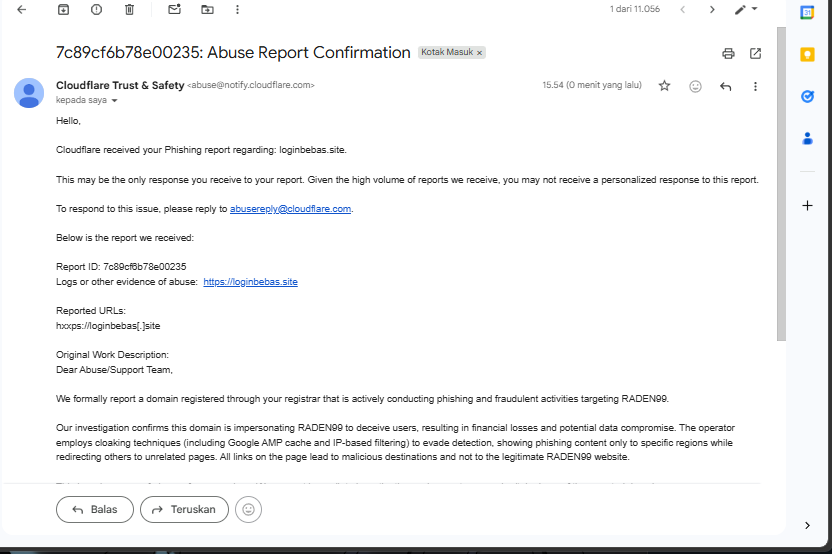Open Google Keep side panel
Screen dimensions: 832x554
[807, 54]
